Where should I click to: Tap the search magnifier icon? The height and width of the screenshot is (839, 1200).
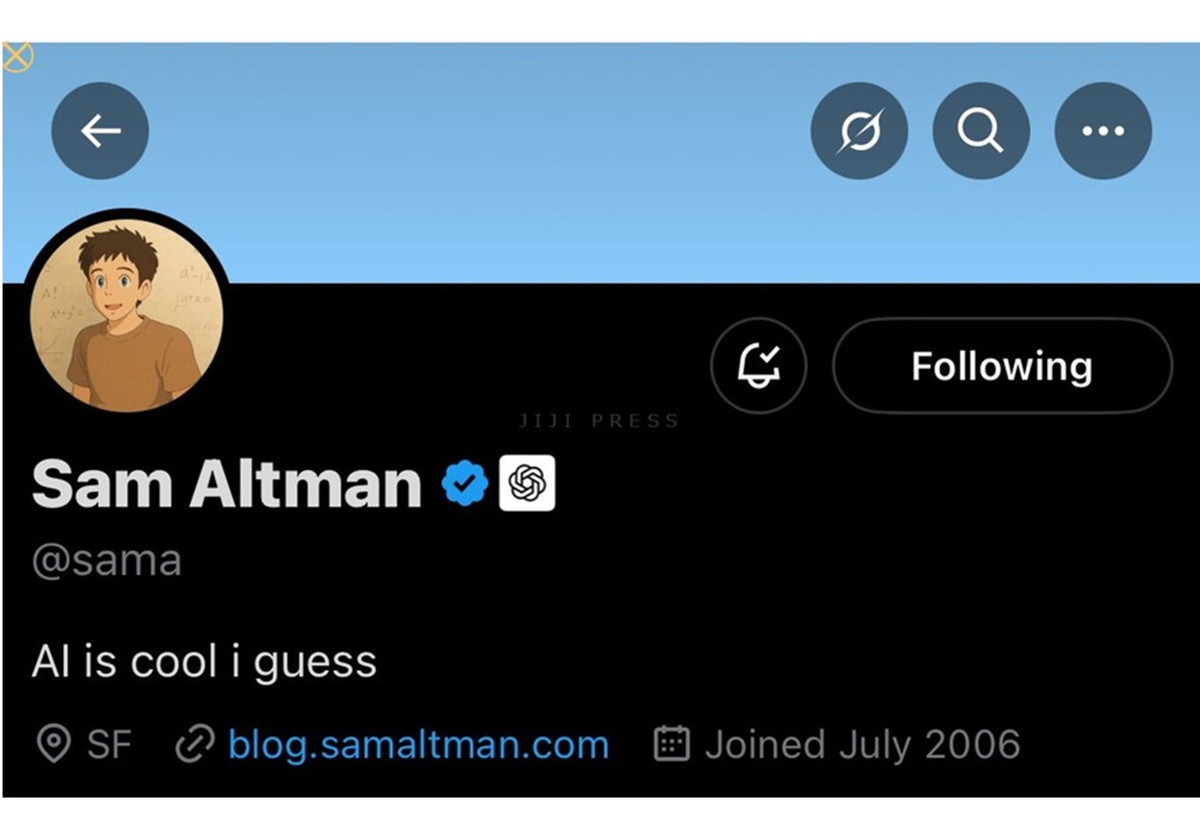pyautogui.click(x=981, y=131)
